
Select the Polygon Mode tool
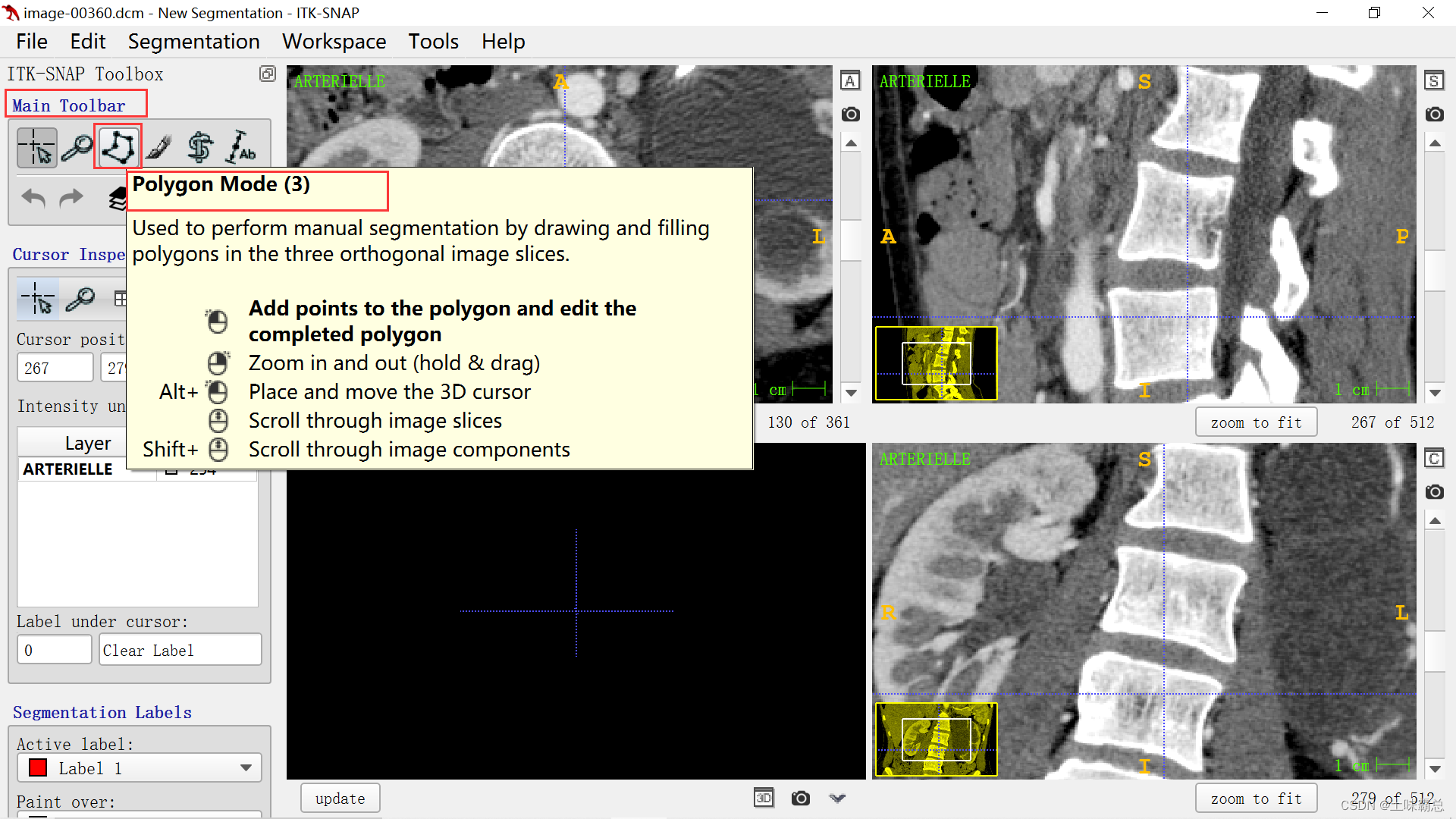click(118, 146)
